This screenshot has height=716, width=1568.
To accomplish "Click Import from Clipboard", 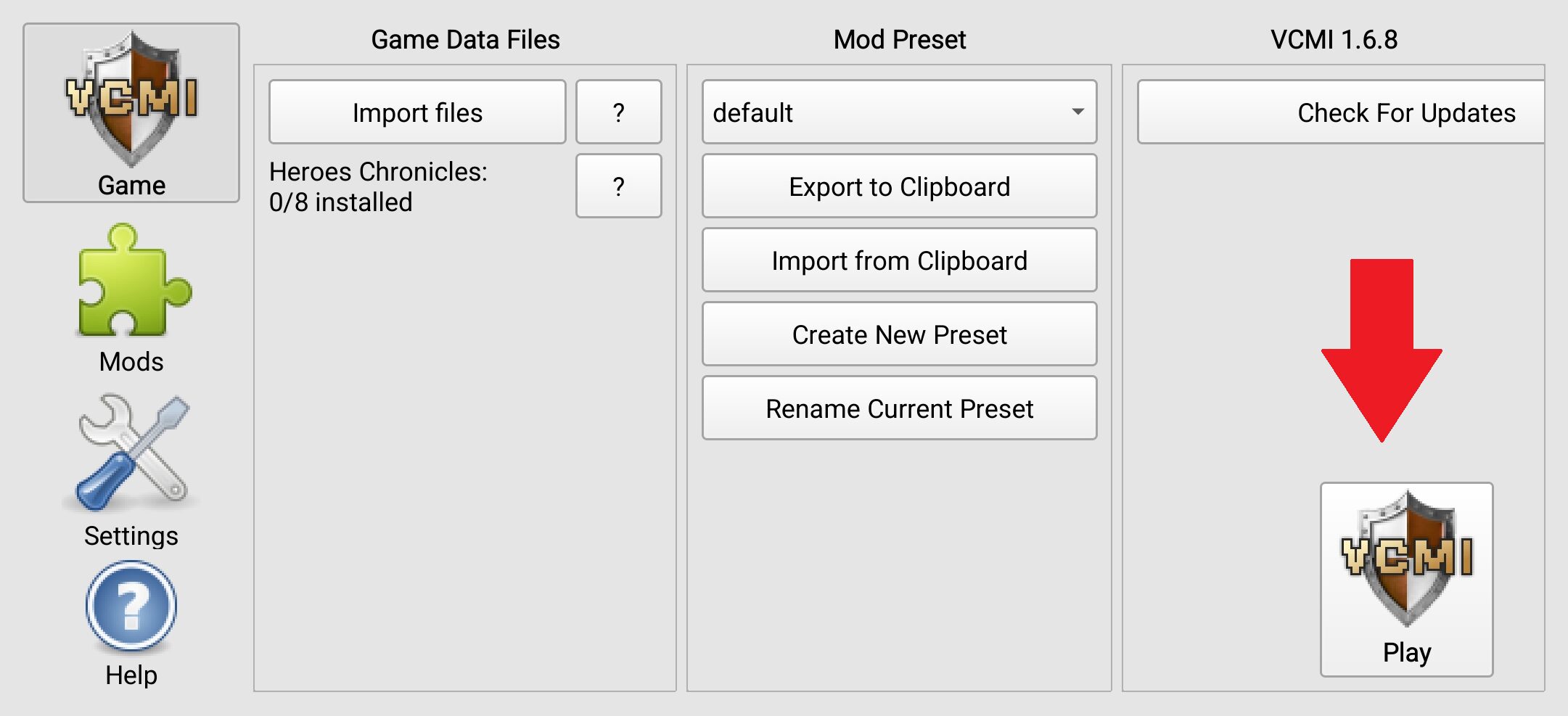I will 899,260.
